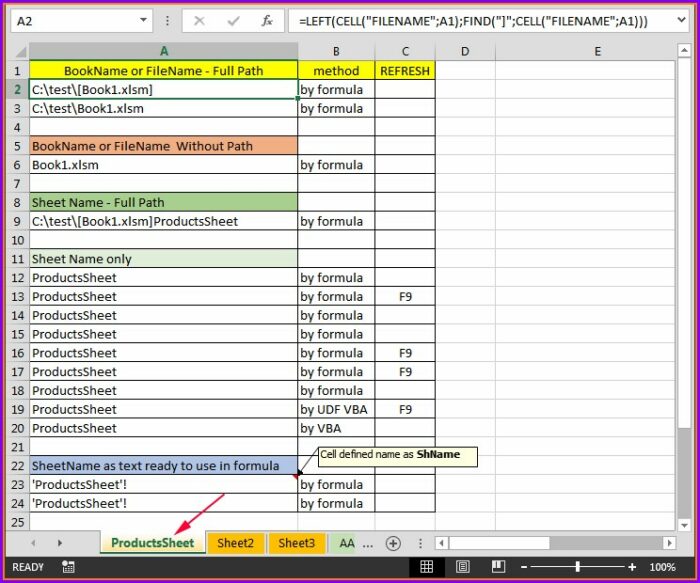
Task: Select 'Sheet Name - Full Path' green cell
Action: click(x=163, y=202)
